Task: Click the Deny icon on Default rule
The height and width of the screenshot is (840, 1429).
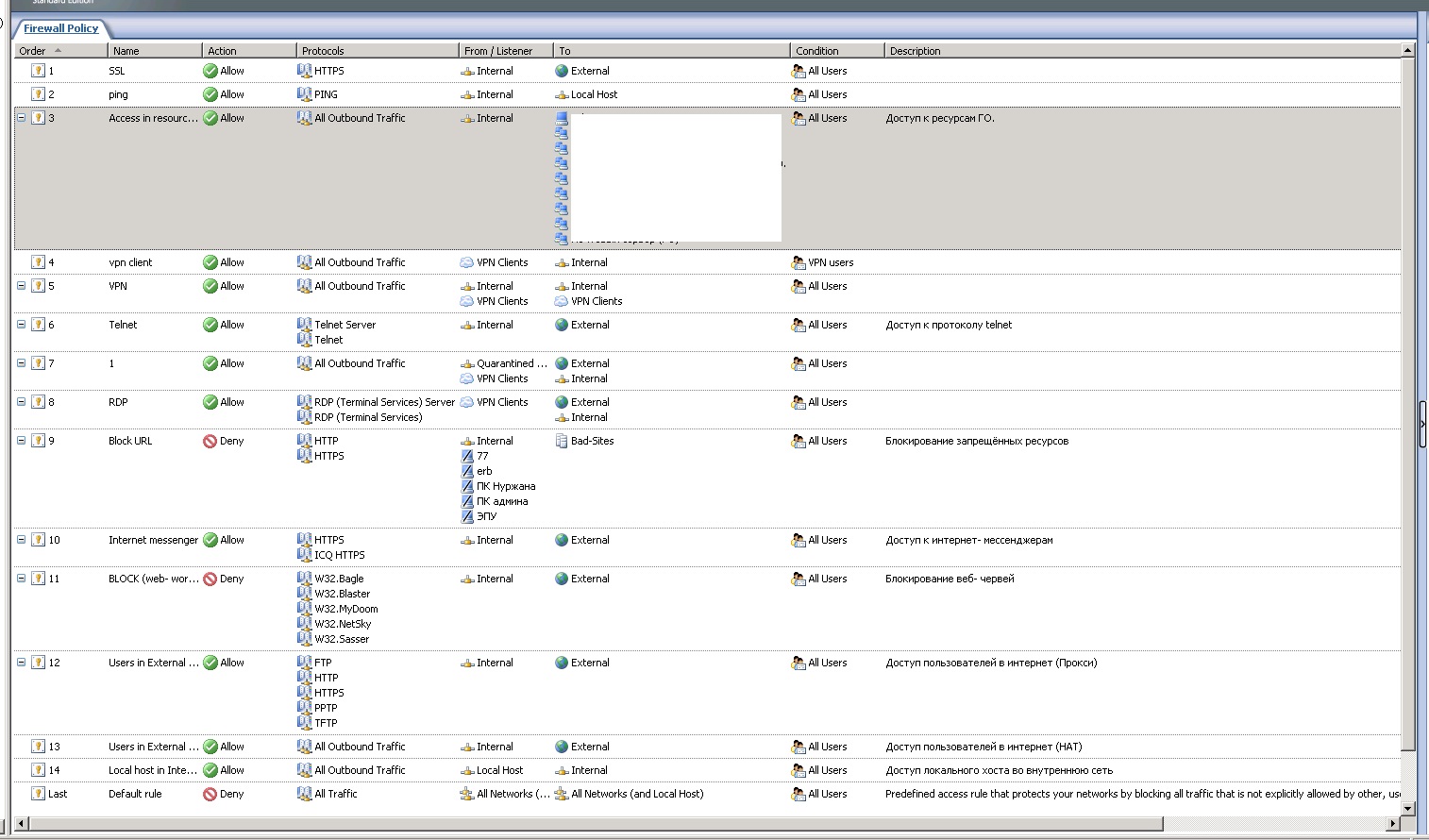Action: click(x=210, y=794)
